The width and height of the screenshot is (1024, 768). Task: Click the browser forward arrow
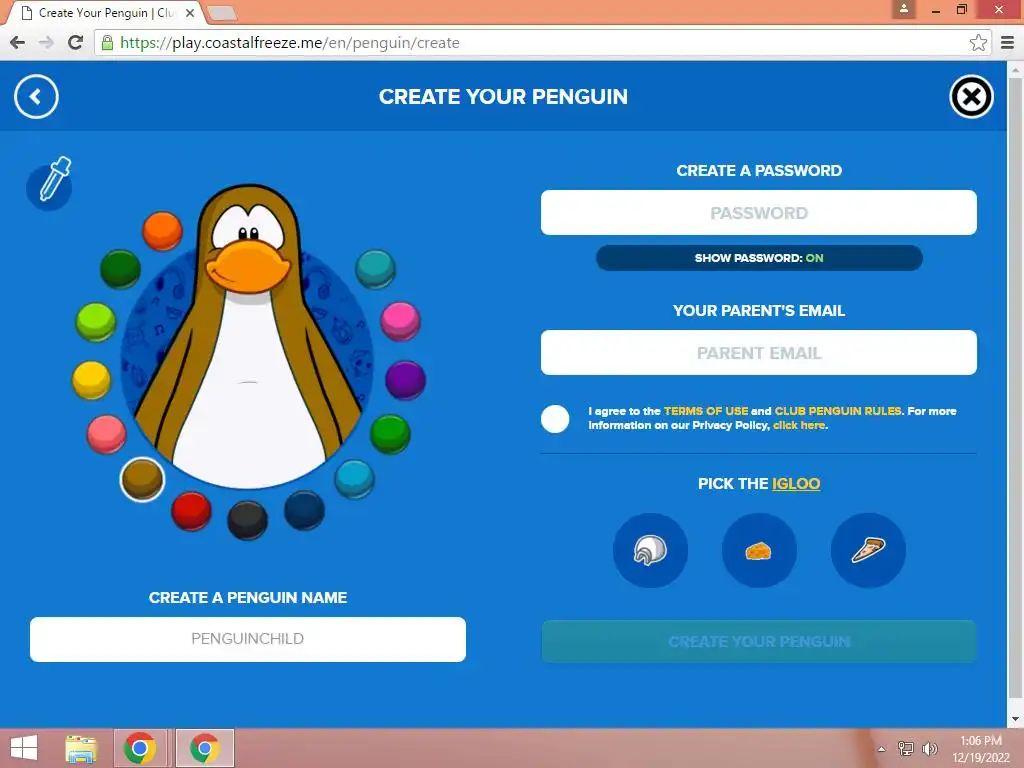[x=46, y=42]
